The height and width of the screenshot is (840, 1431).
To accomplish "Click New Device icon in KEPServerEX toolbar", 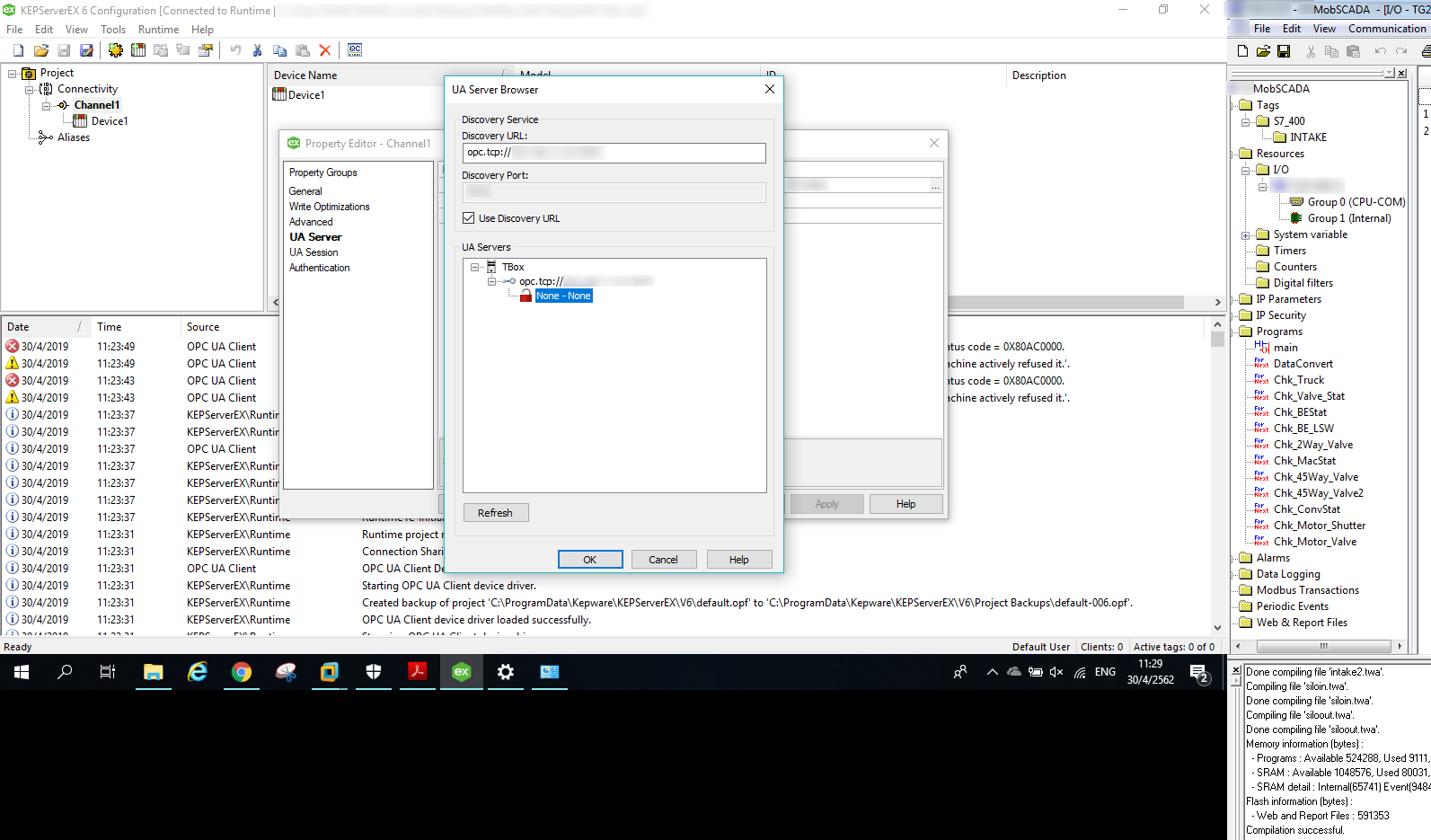I will 138,50.
